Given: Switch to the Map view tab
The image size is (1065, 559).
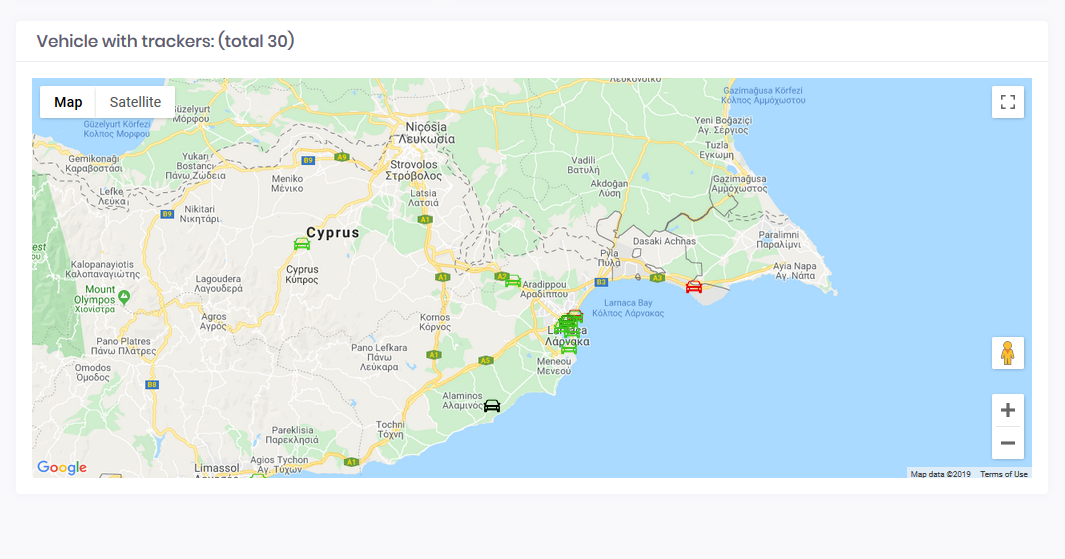Looking at the screenshot, I should click(68, 102).
